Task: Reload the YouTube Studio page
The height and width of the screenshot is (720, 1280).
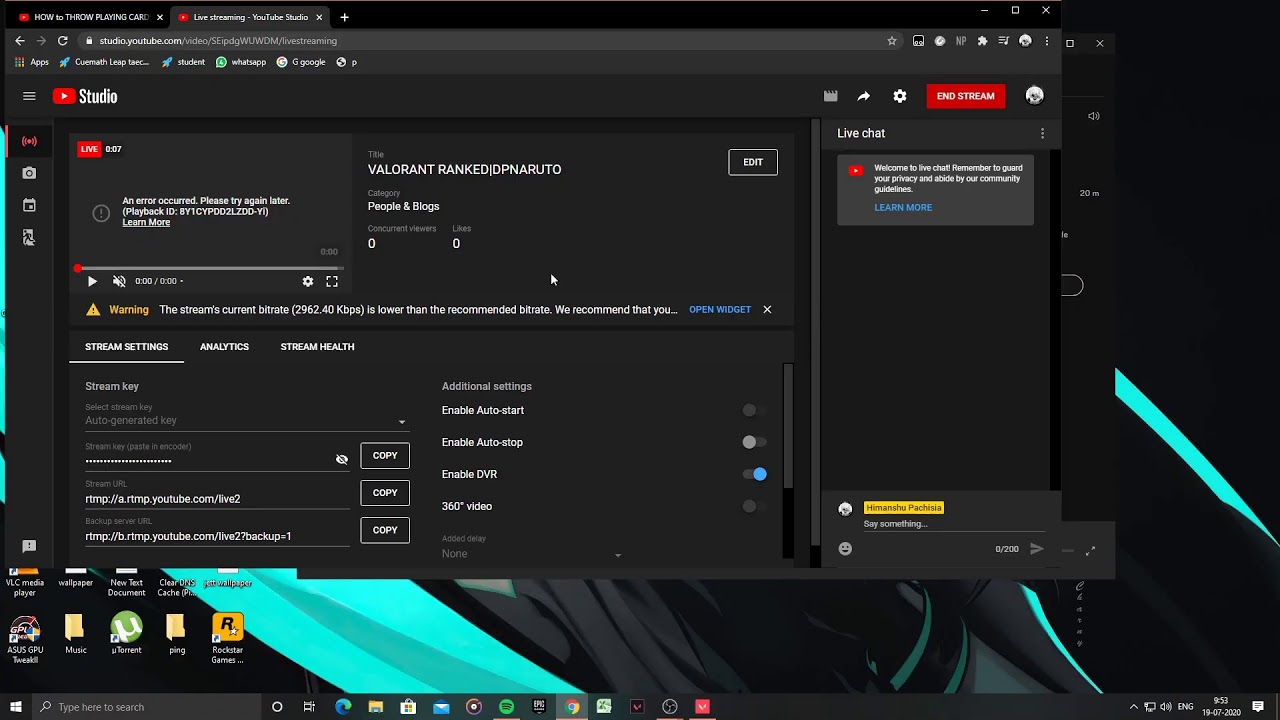Action: (62, 41)
